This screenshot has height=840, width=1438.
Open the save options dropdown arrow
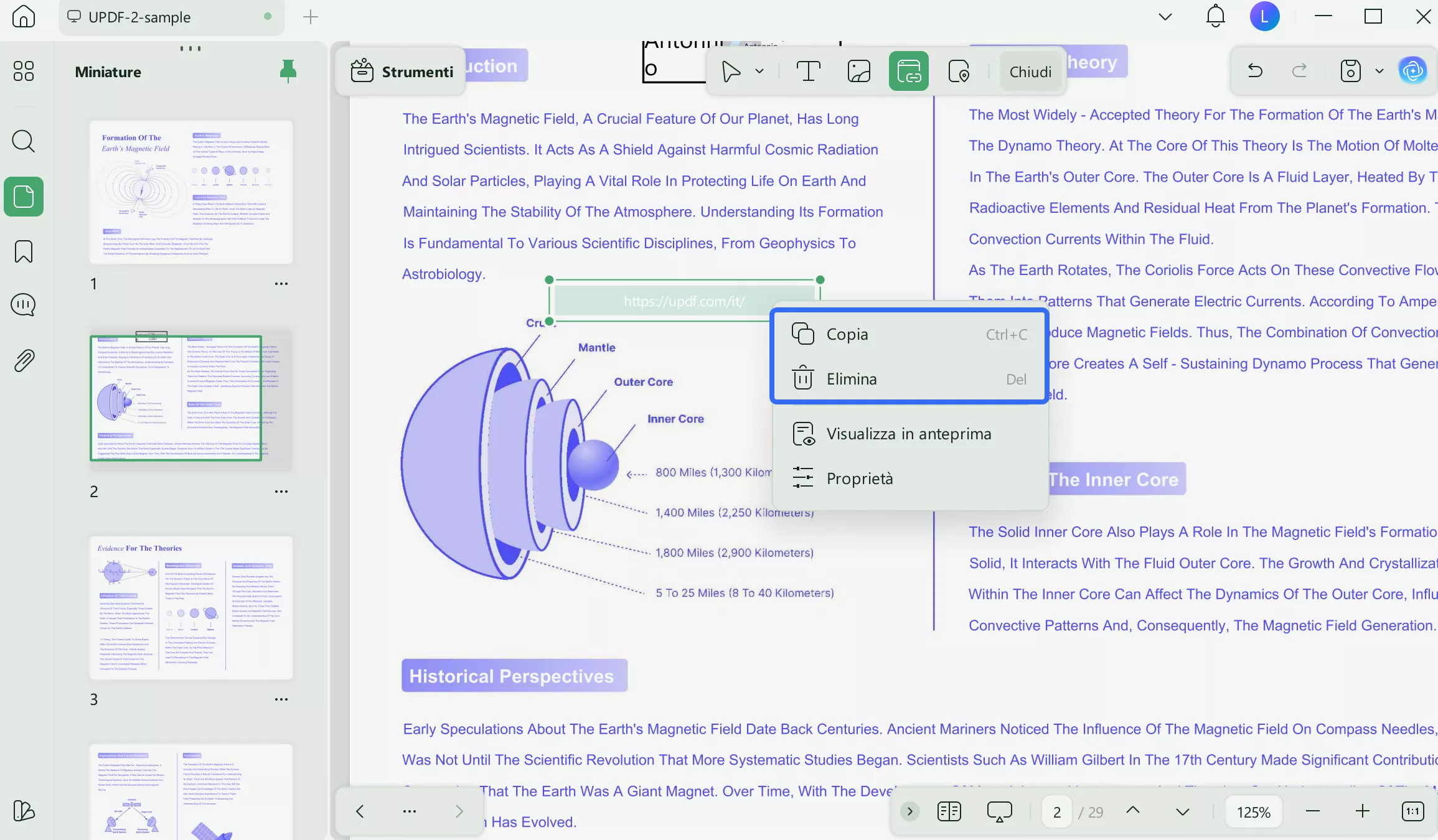1379,72
